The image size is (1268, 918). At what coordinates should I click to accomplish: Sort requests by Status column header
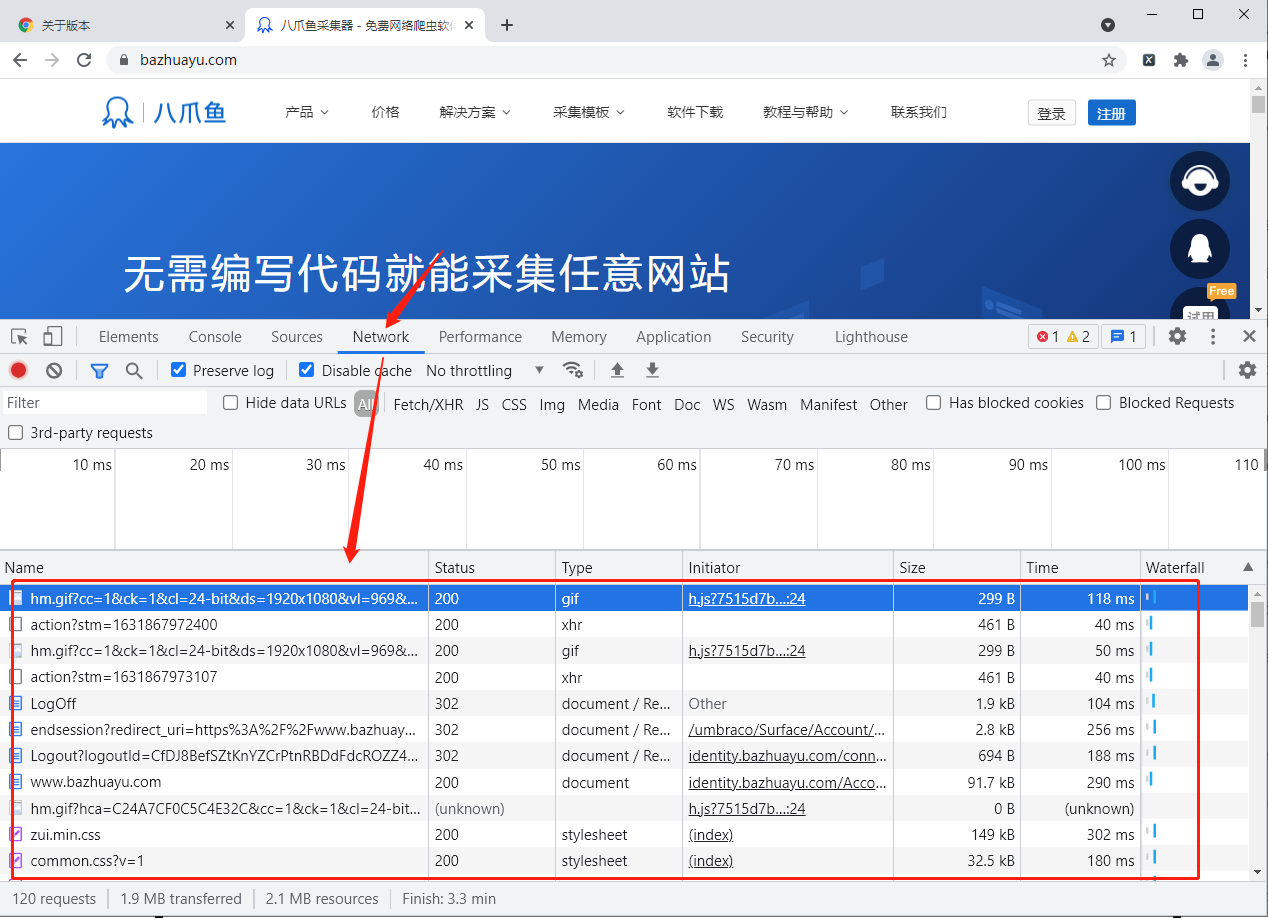click(x=492, y=567)
